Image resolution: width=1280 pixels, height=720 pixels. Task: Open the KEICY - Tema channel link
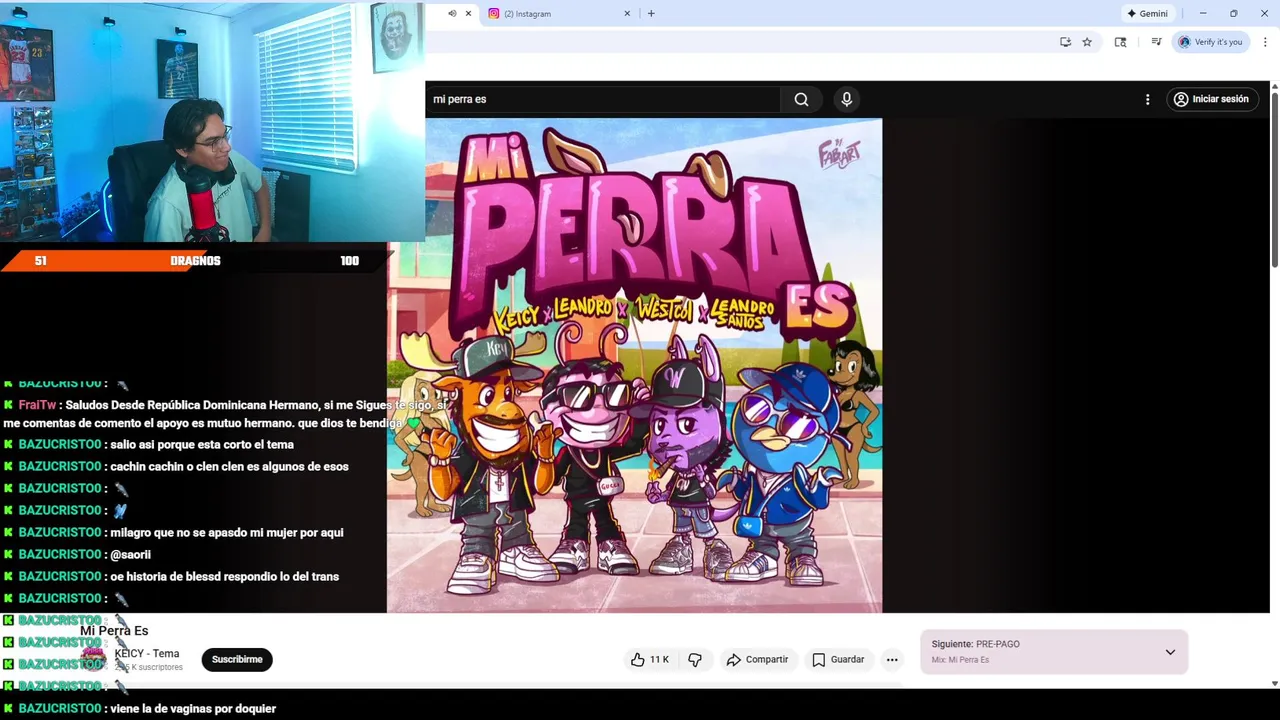[147, 653]
